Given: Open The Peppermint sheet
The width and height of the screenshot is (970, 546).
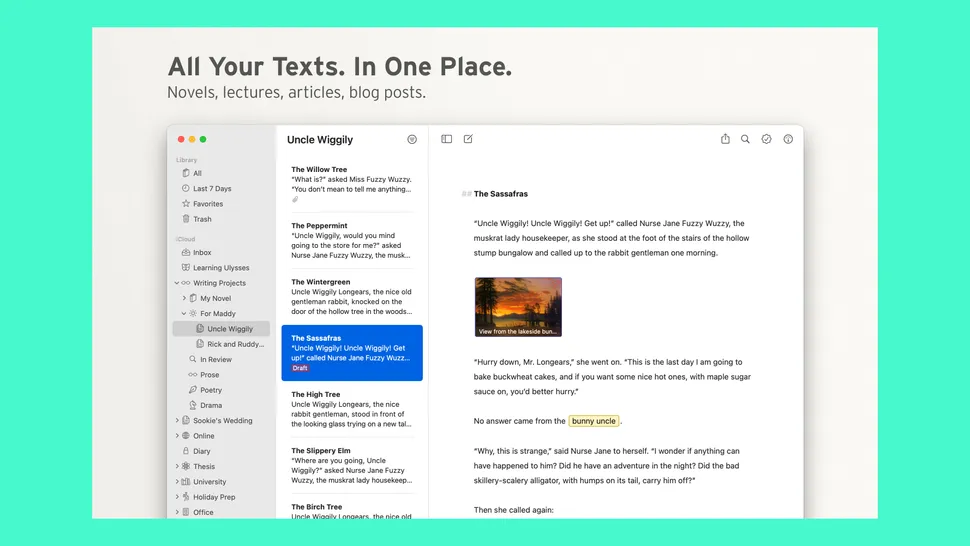Looking at the screenshot, I should (x=351, y=240).
